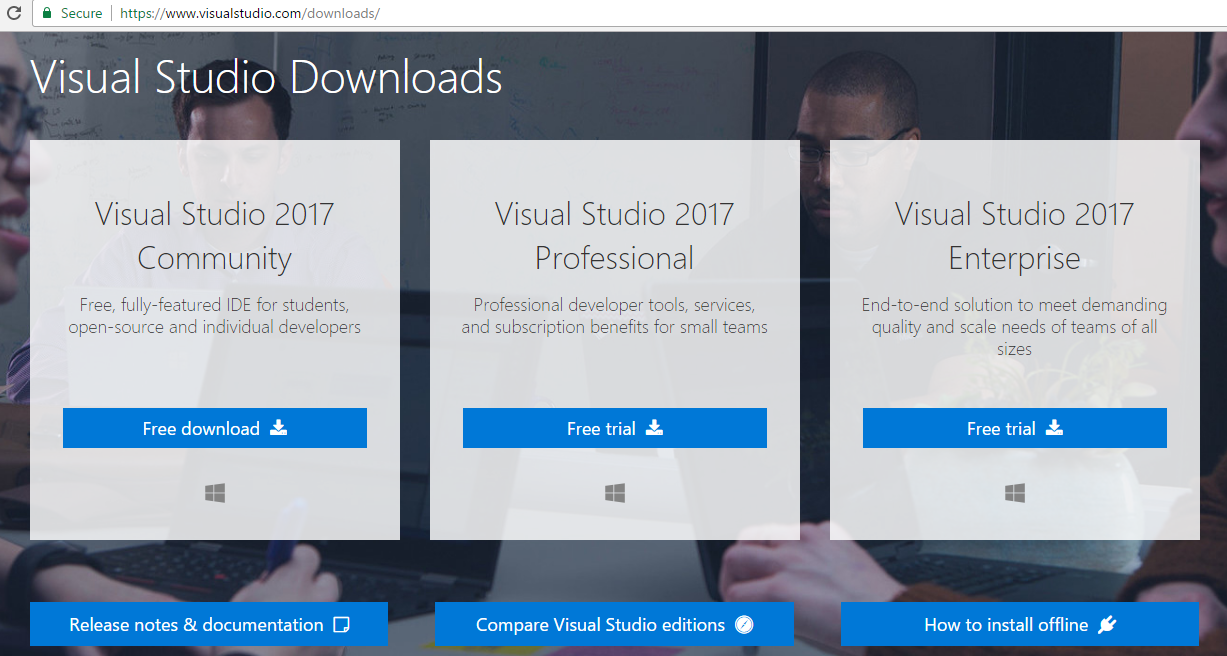
Task: Click the download arrow icon on Free download
Action: tap(279, 428)
